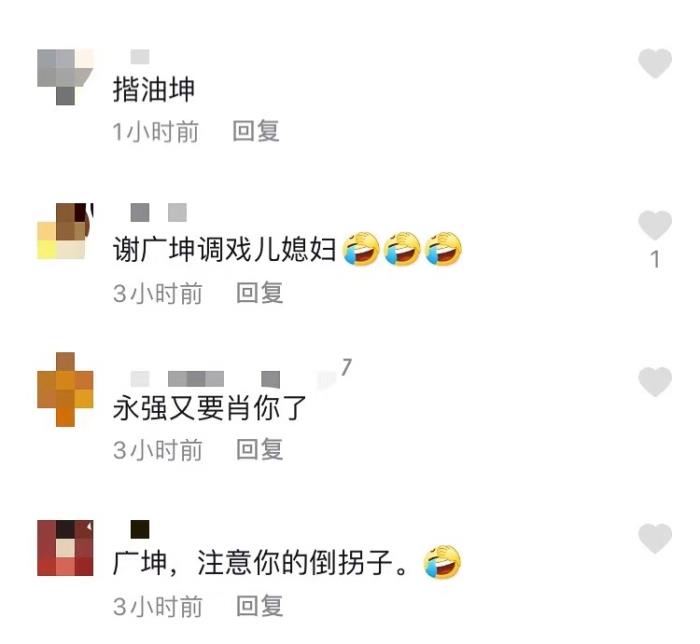Image resolution: width=700 pixels, height=644 pixels.
Task: Open username above 永强又要肖你了 comment
Action: 205,379
